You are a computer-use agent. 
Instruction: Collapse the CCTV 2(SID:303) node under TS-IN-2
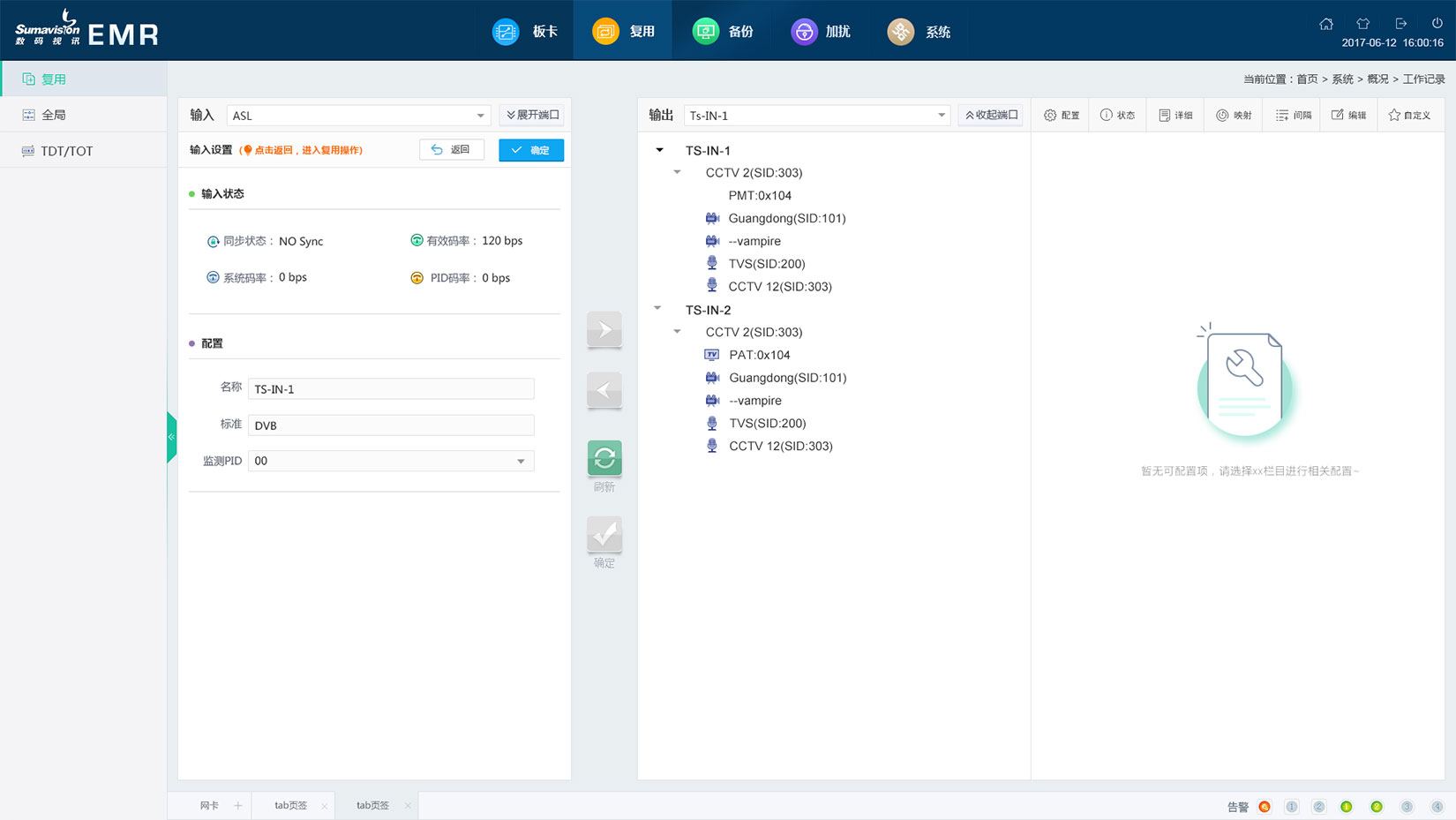click(x=678, y=331)
